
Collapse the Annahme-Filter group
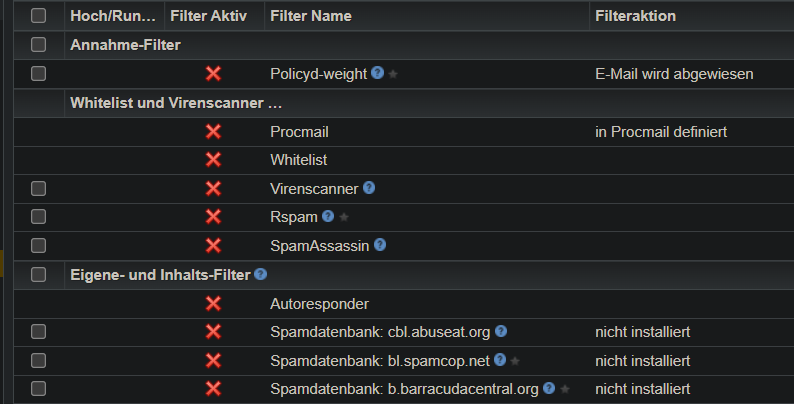pyautogui.click(x=125, y=44)
